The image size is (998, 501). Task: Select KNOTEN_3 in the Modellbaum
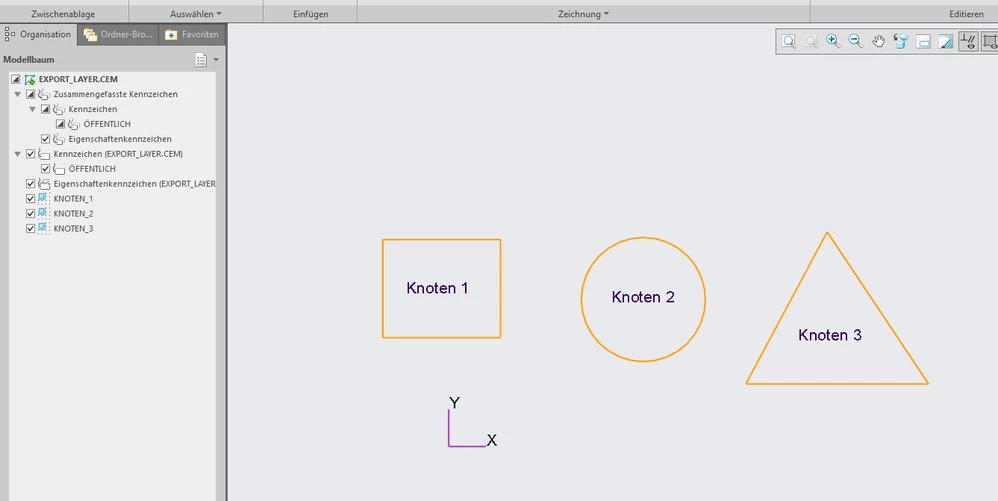73,228
